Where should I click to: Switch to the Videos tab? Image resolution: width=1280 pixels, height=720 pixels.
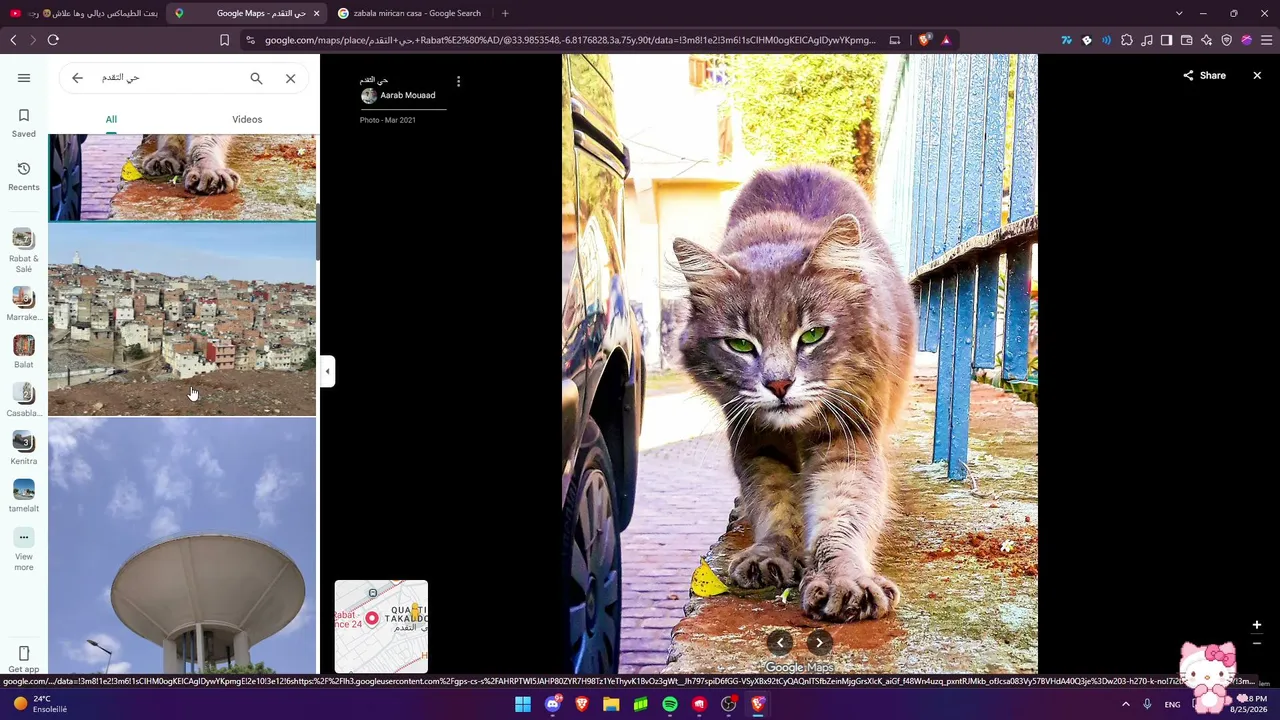click(x=247, y=119)
